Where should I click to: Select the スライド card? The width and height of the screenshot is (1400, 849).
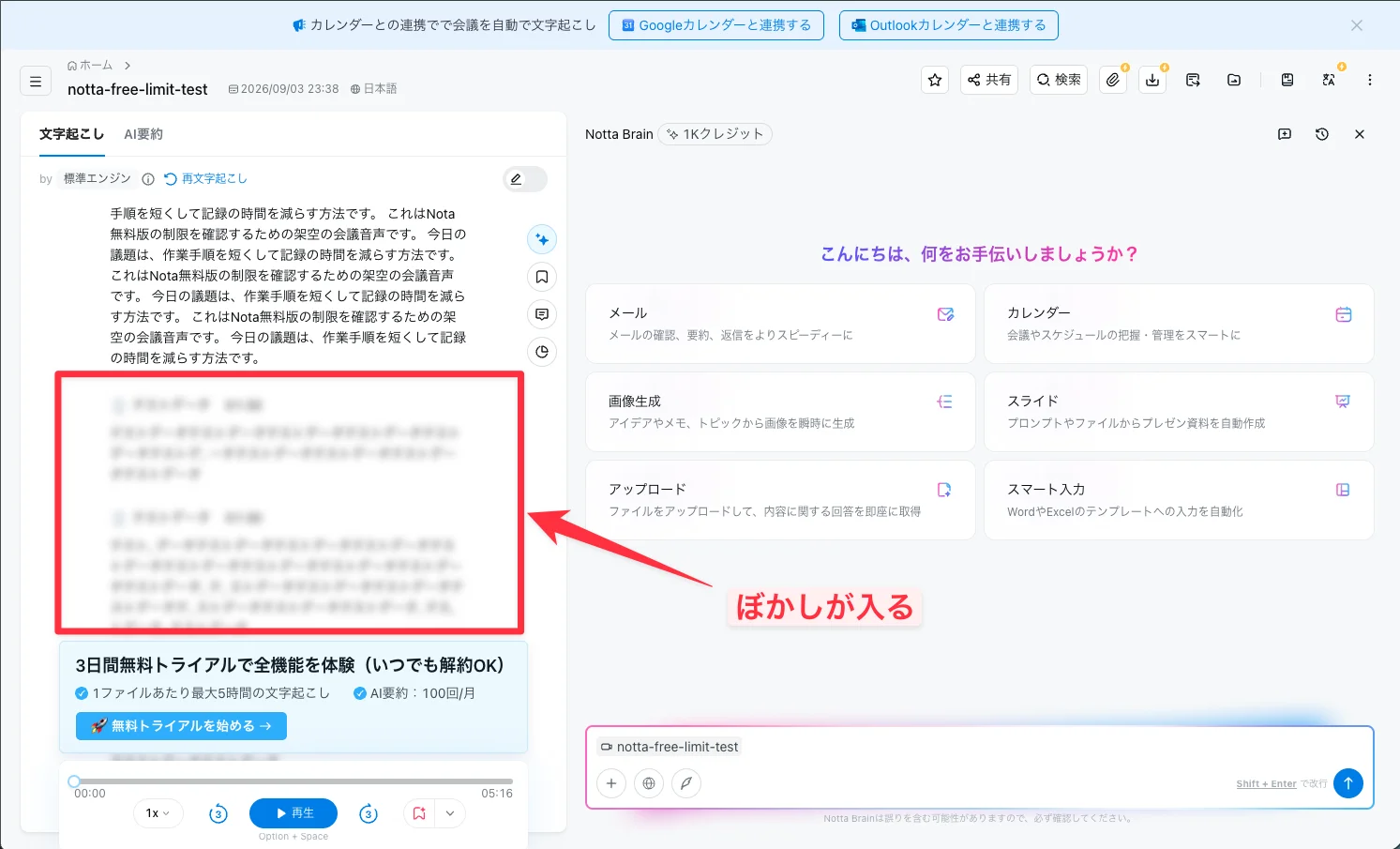1179,412
